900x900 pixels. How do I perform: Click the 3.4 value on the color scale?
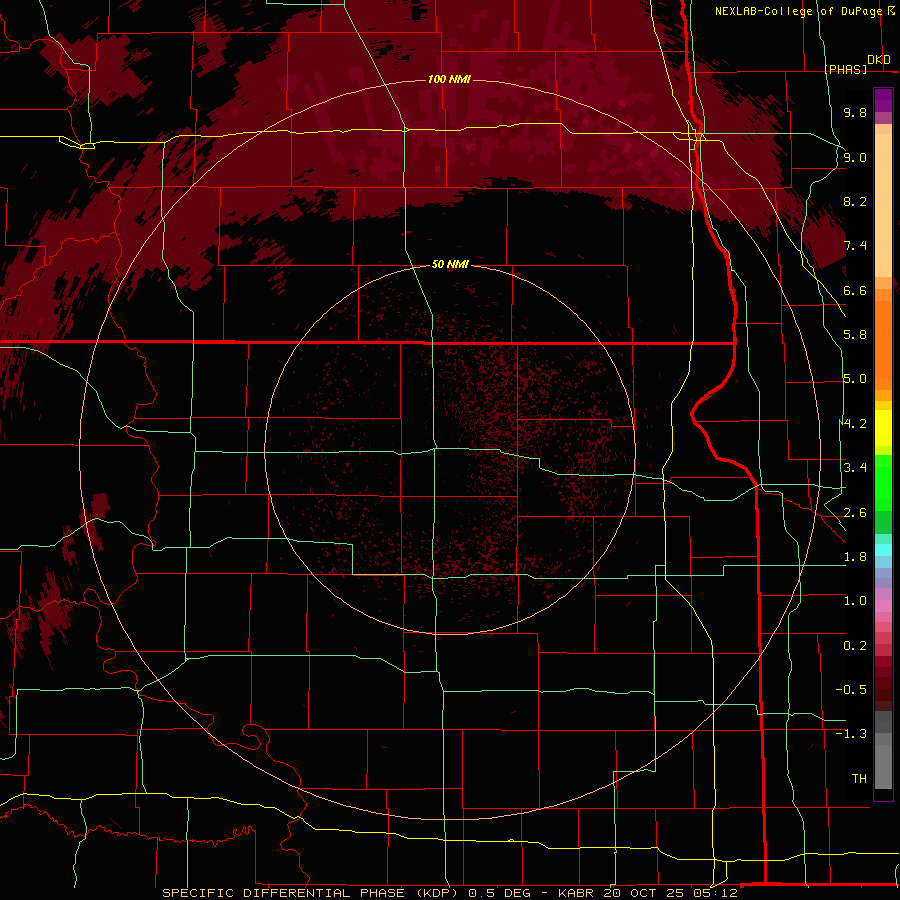(x=855, y=468)
